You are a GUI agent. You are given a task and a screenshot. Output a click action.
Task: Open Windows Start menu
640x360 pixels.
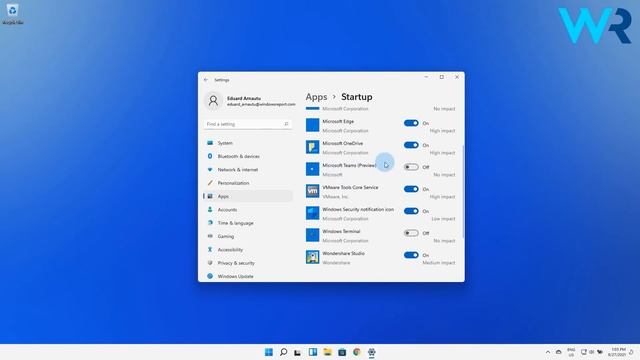tap(269, 352)
